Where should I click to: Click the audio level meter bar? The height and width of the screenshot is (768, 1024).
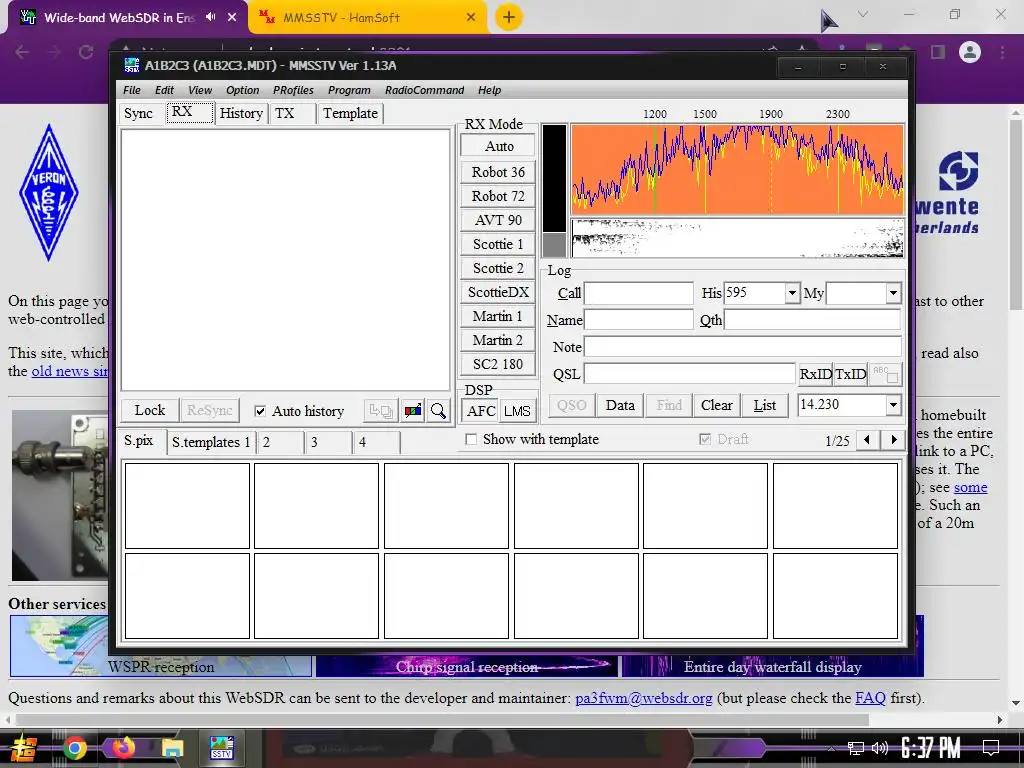pyautogui.click(x=554, y=189)
